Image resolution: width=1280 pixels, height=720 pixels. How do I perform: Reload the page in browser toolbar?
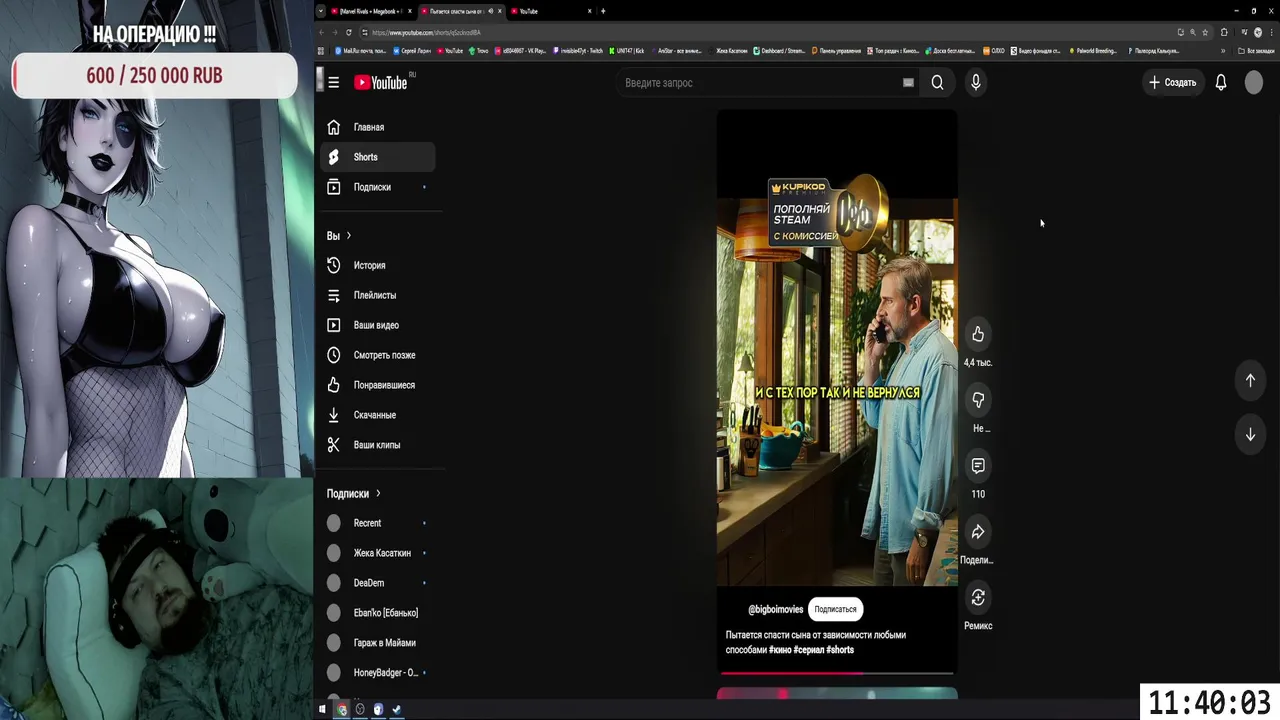(x=349, y=32)
